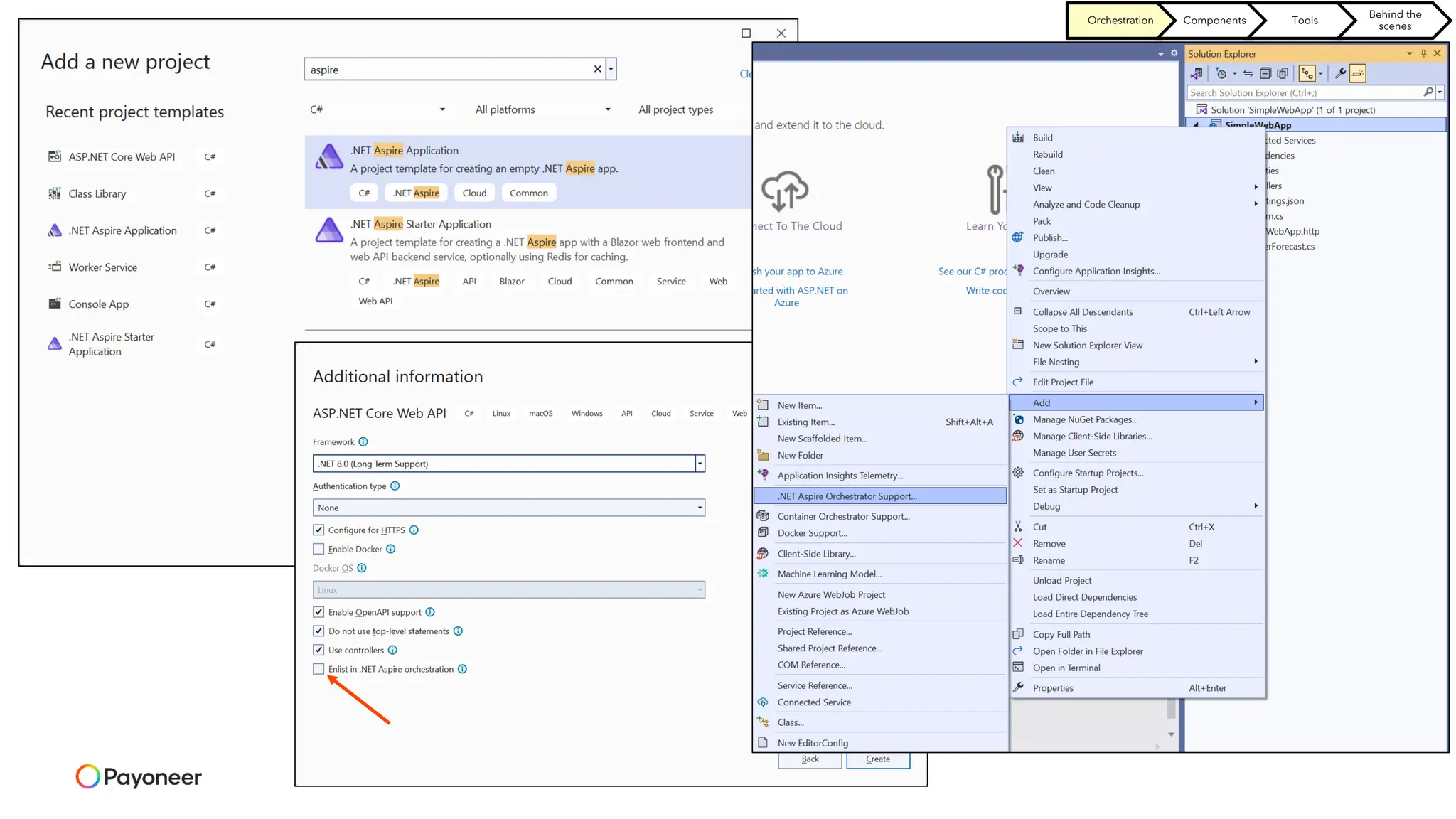Viewport: 1456px width, 819px height.
Task: Click the Behind the scenes tab
Action: 1395,20
